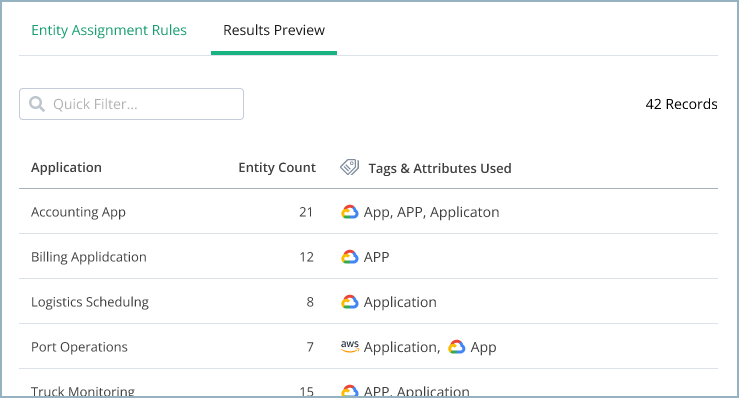Screen dimensions: 739x398
Task: Click entity count 15 for Truck Monitoring
Action: (x=306, y=391)
